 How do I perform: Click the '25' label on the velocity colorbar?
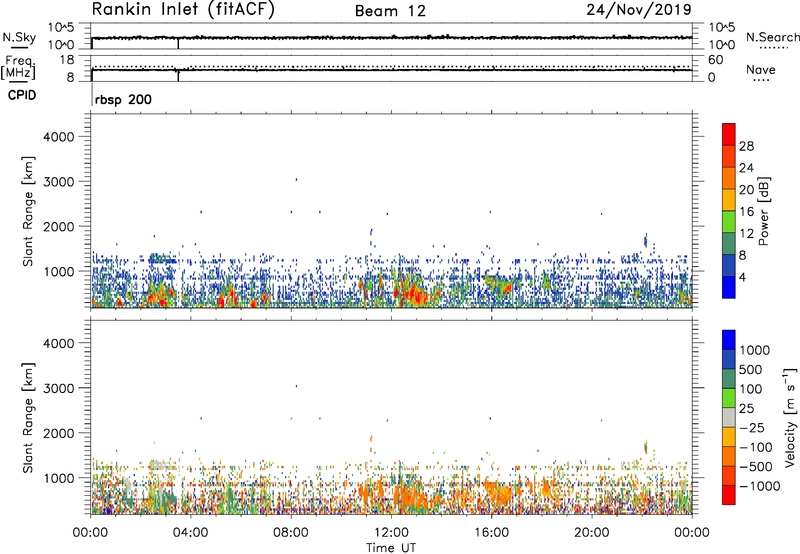point(746,408)
